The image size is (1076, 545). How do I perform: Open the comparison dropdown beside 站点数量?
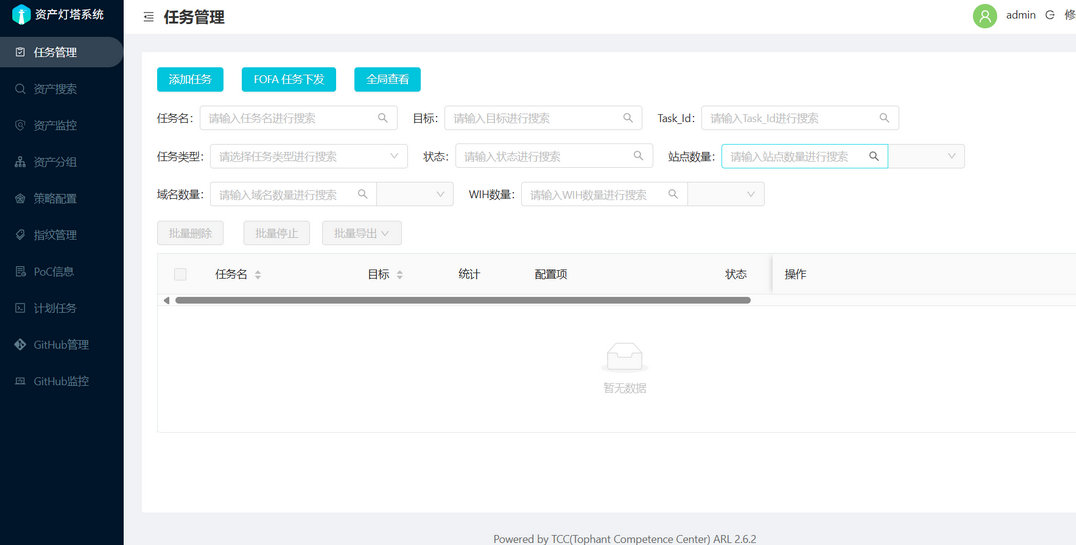926,156
